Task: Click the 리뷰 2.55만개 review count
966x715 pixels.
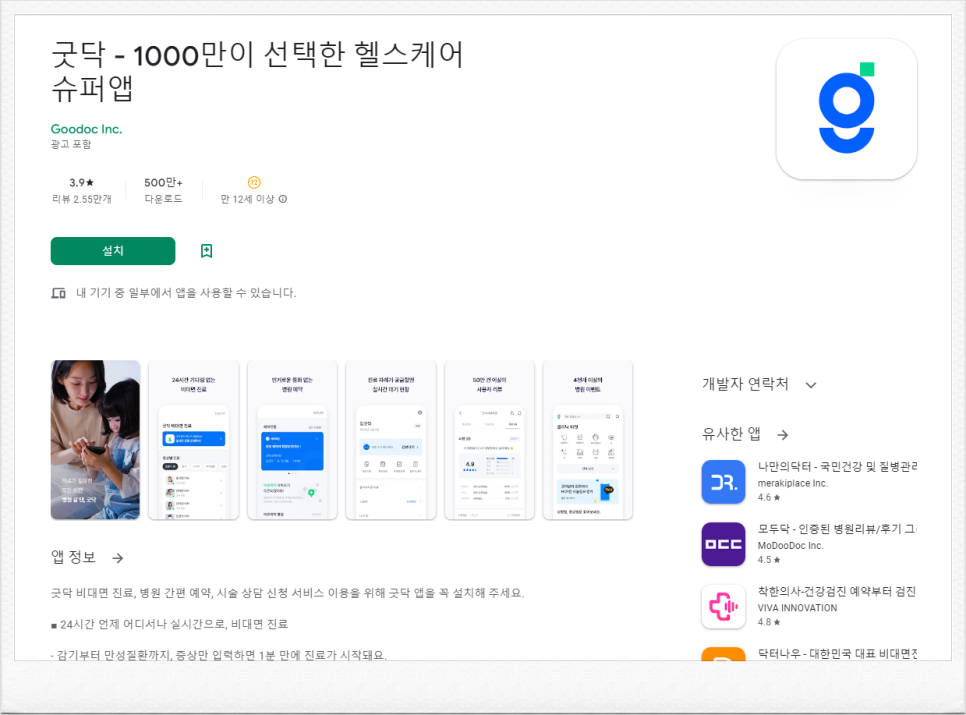Action: pos(82,199)
